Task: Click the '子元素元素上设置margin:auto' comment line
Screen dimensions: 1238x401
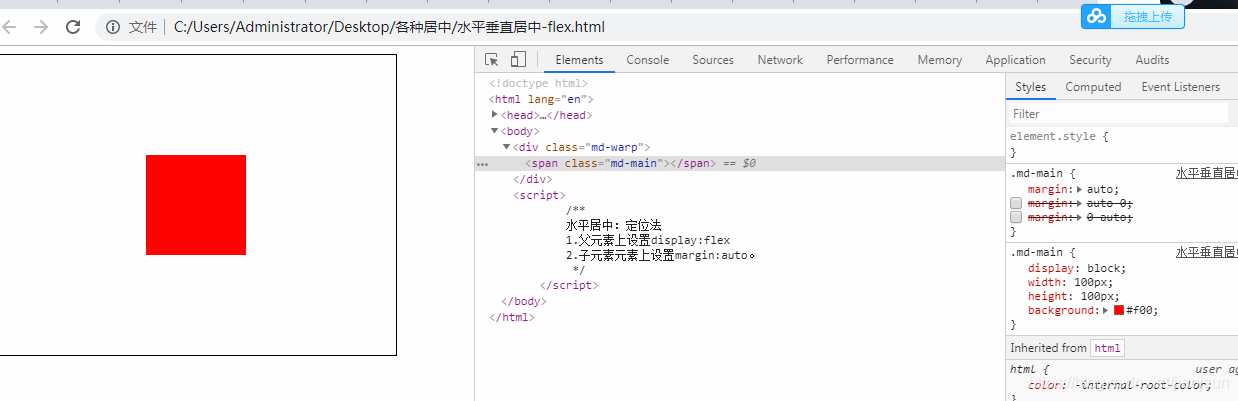Action: click(660, 255)
